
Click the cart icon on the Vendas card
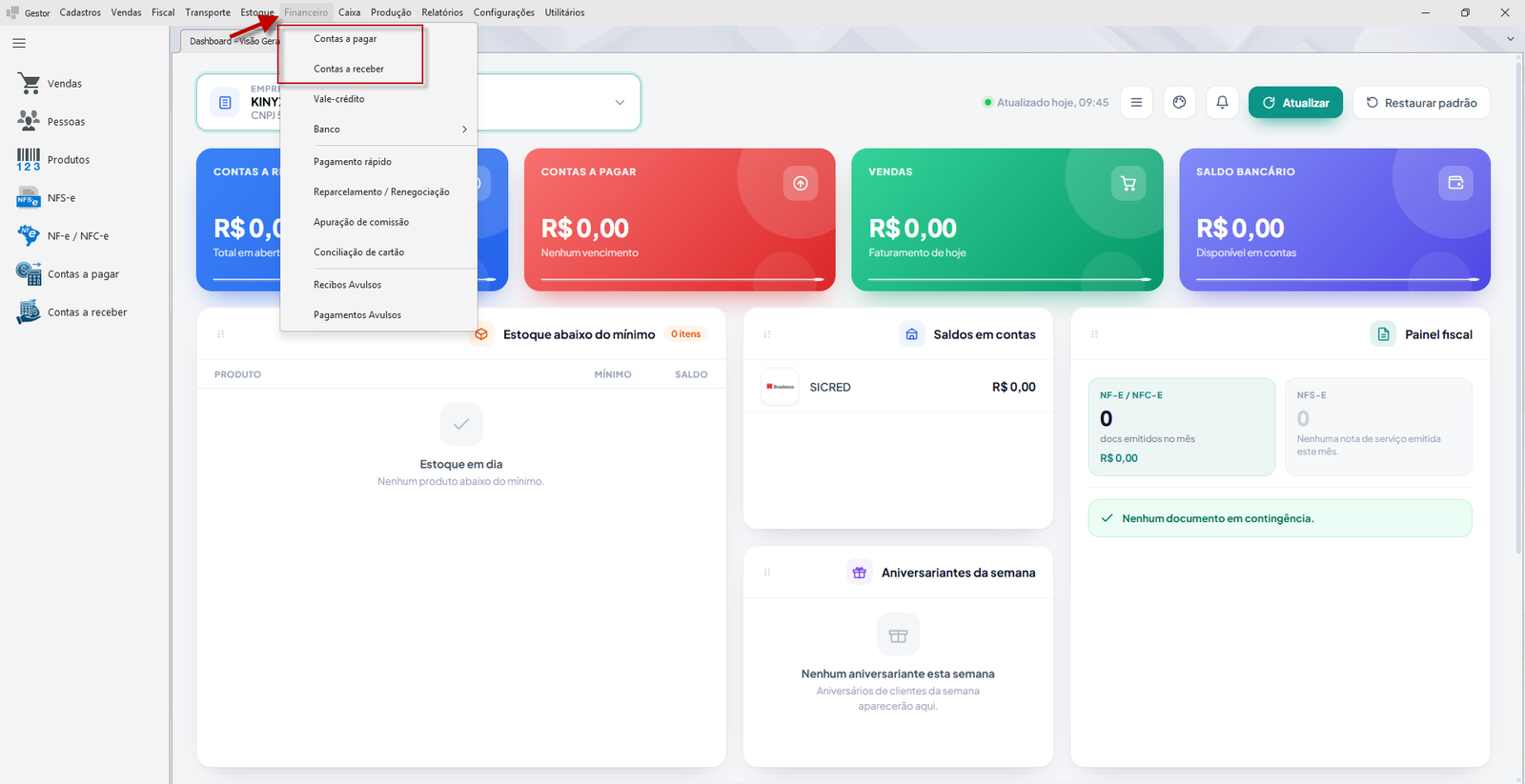tap(1128, 183)
